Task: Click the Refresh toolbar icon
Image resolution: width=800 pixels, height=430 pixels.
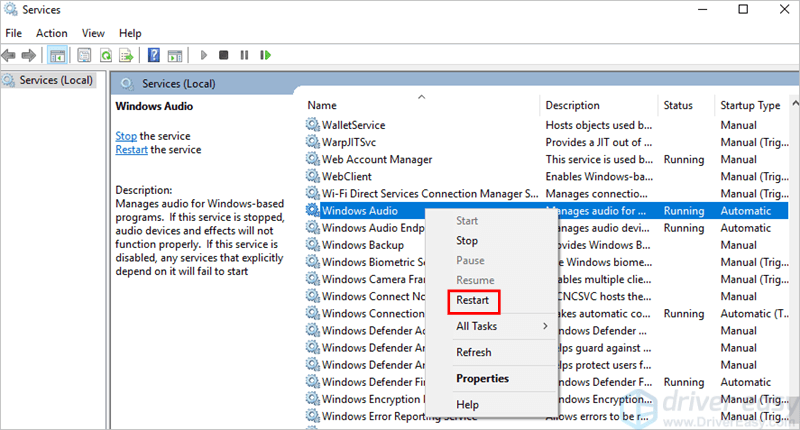Action: click(x=105, y=55)
